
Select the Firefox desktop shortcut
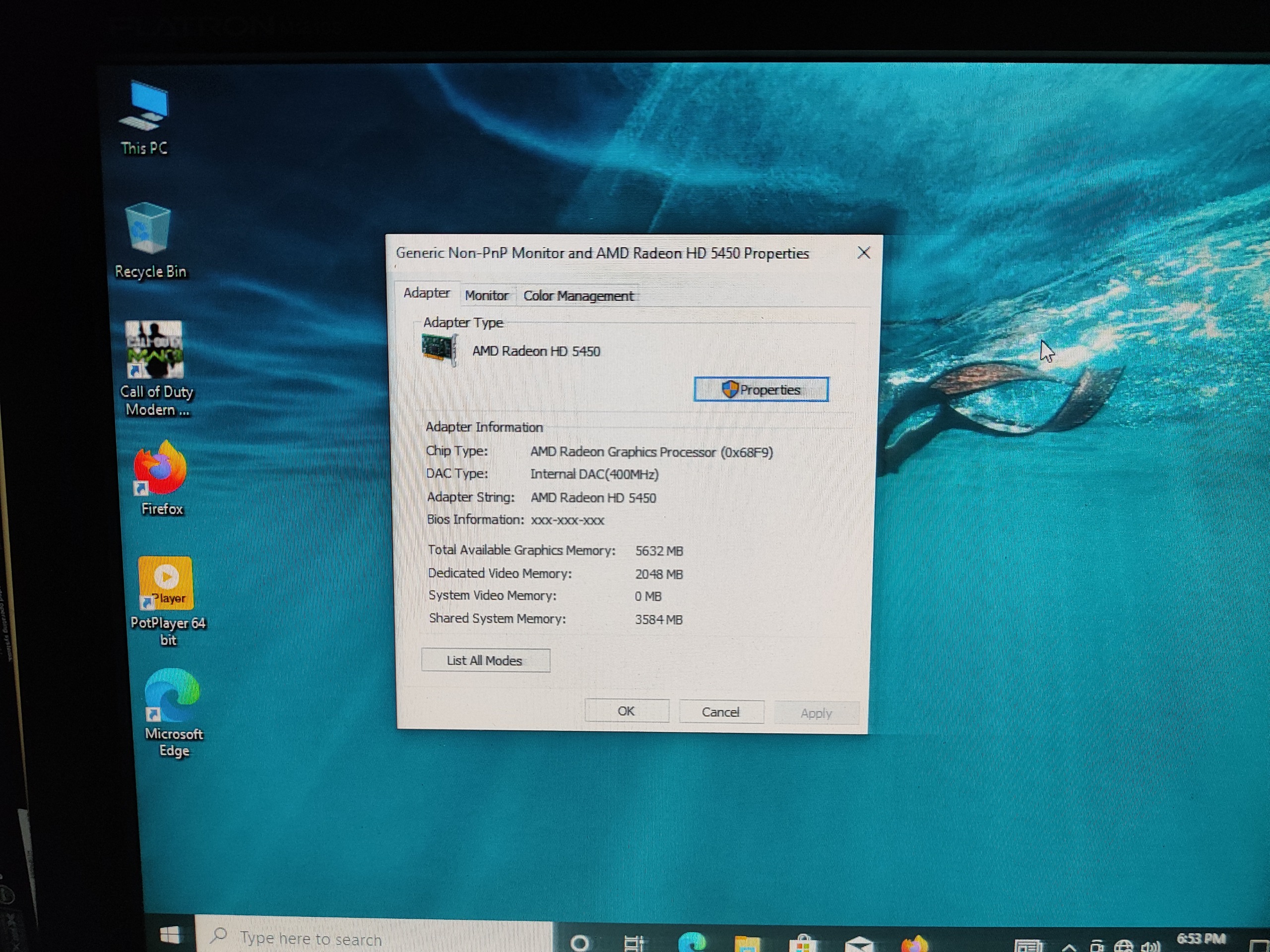pyautogui.click(x=160, y=478)
